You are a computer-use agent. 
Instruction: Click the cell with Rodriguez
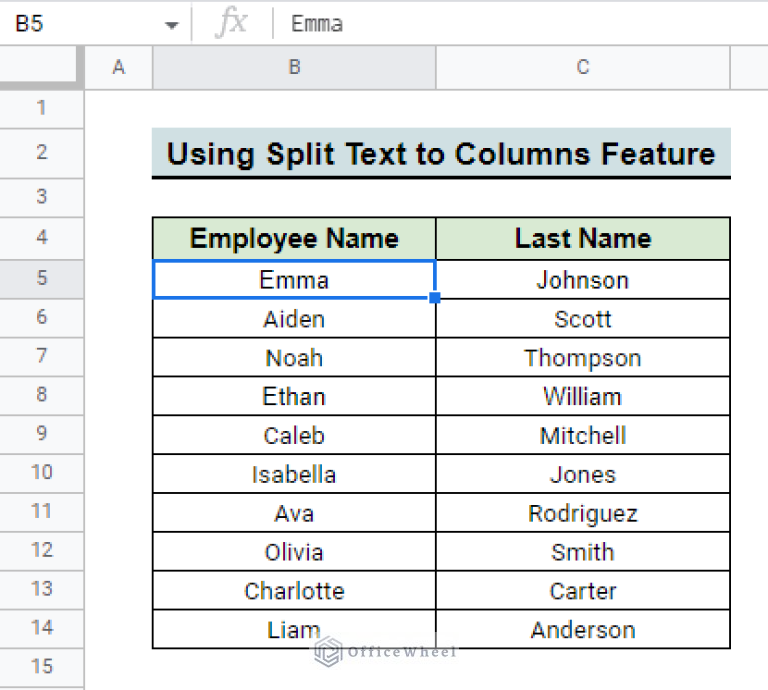(583, 514)
